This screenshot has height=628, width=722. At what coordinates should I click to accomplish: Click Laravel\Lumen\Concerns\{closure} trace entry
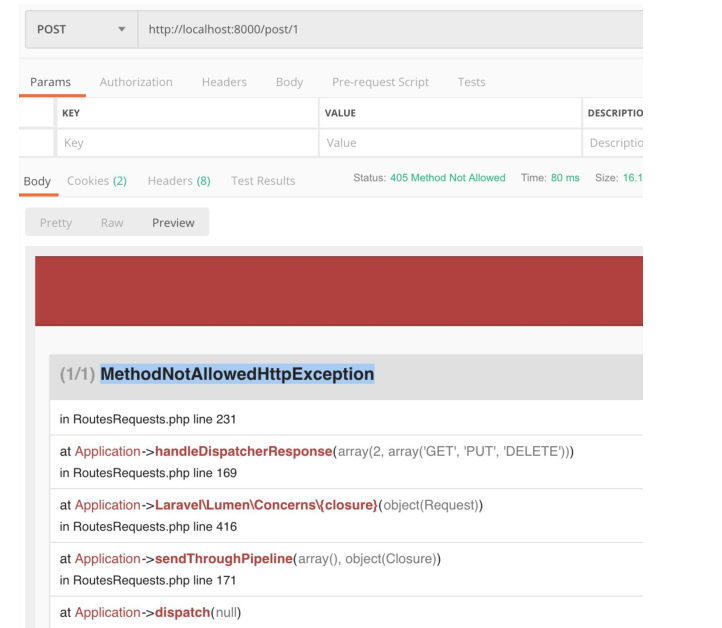click(266, 505)
